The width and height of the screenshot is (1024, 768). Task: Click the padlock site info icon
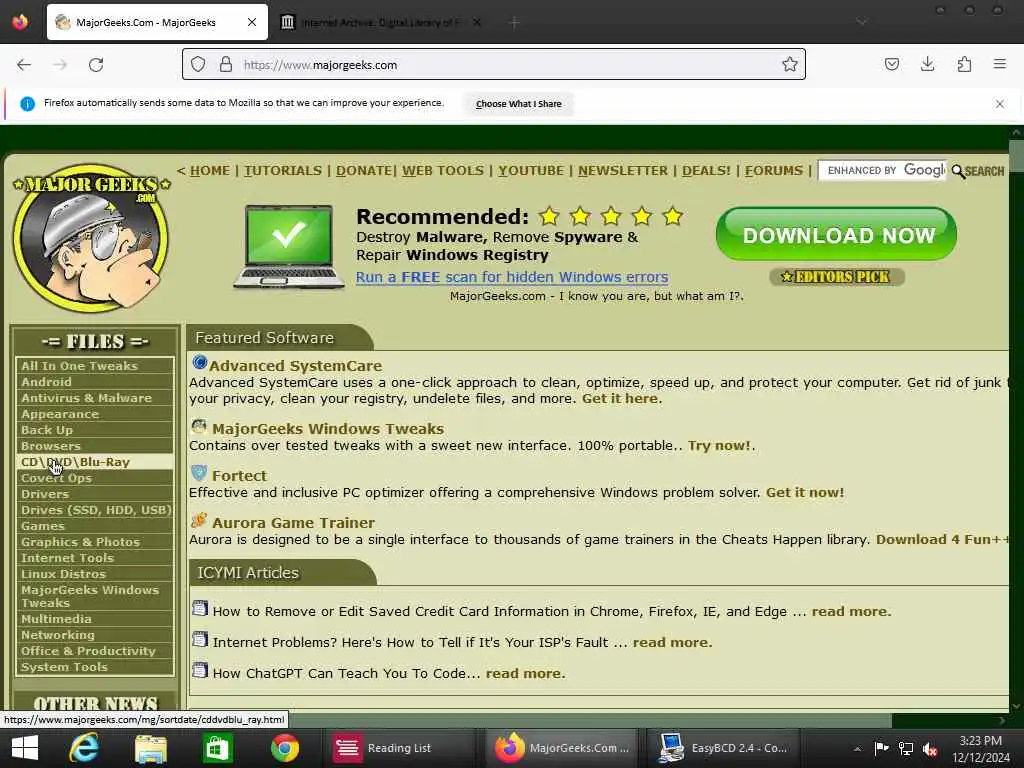[x=226, y=65]
